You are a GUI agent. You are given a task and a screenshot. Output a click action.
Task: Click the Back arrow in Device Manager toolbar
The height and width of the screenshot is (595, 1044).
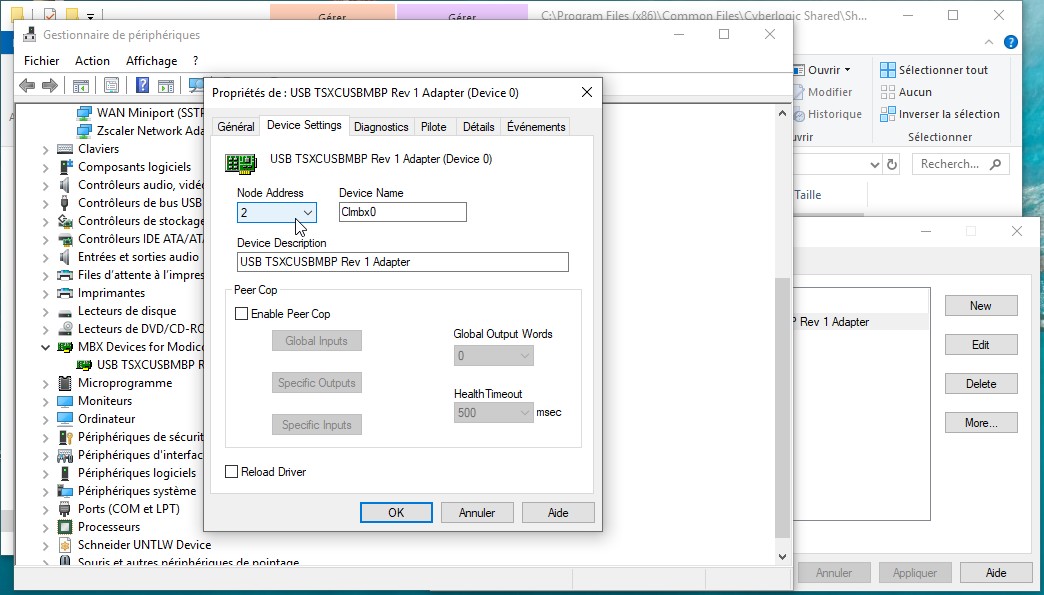pos(27,85)
